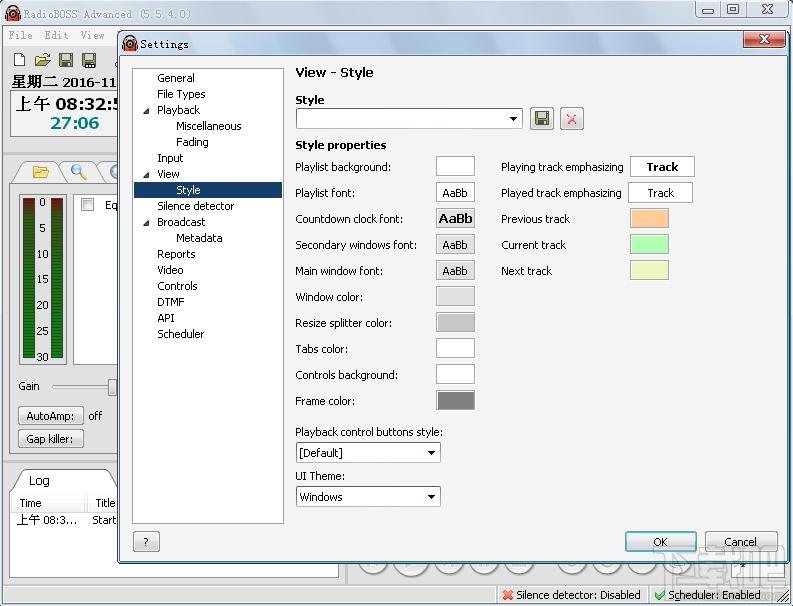Click the Played track emphasizing Track button
This screenshot has height=606, width=793.
click(660, 193)
